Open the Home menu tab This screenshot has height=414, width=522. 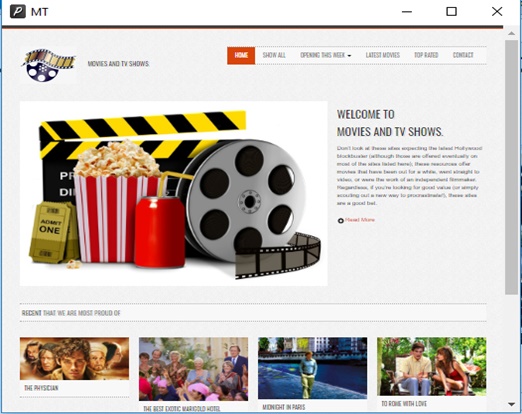[x=241, y=55]
